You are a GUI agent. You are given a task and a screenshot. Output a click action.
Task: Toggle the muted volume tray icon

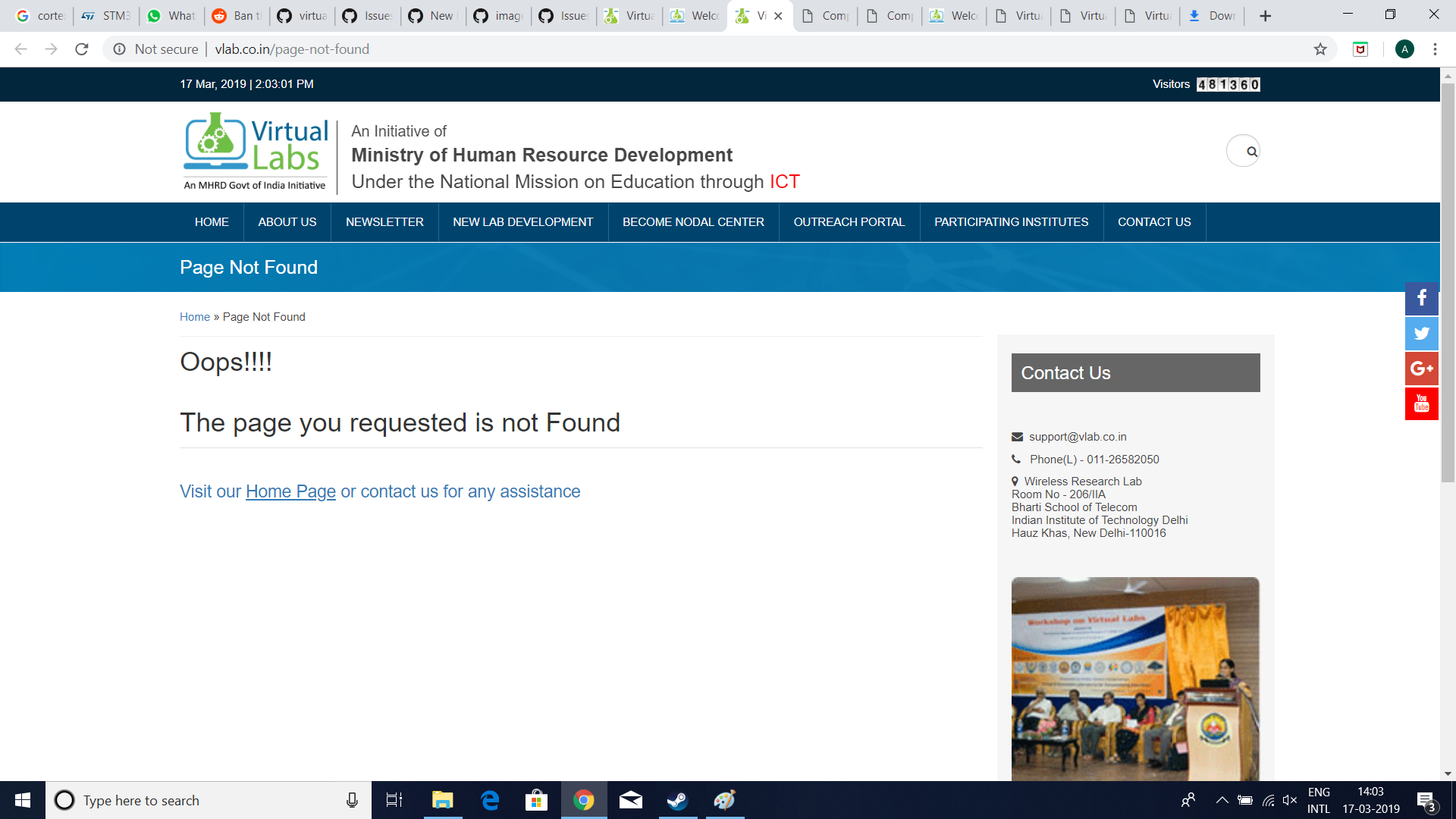(x=1289, y=800)
